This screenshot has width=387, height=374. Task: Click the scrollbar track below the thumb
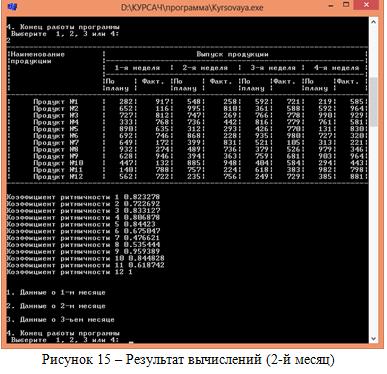click(x=373, y=230)
